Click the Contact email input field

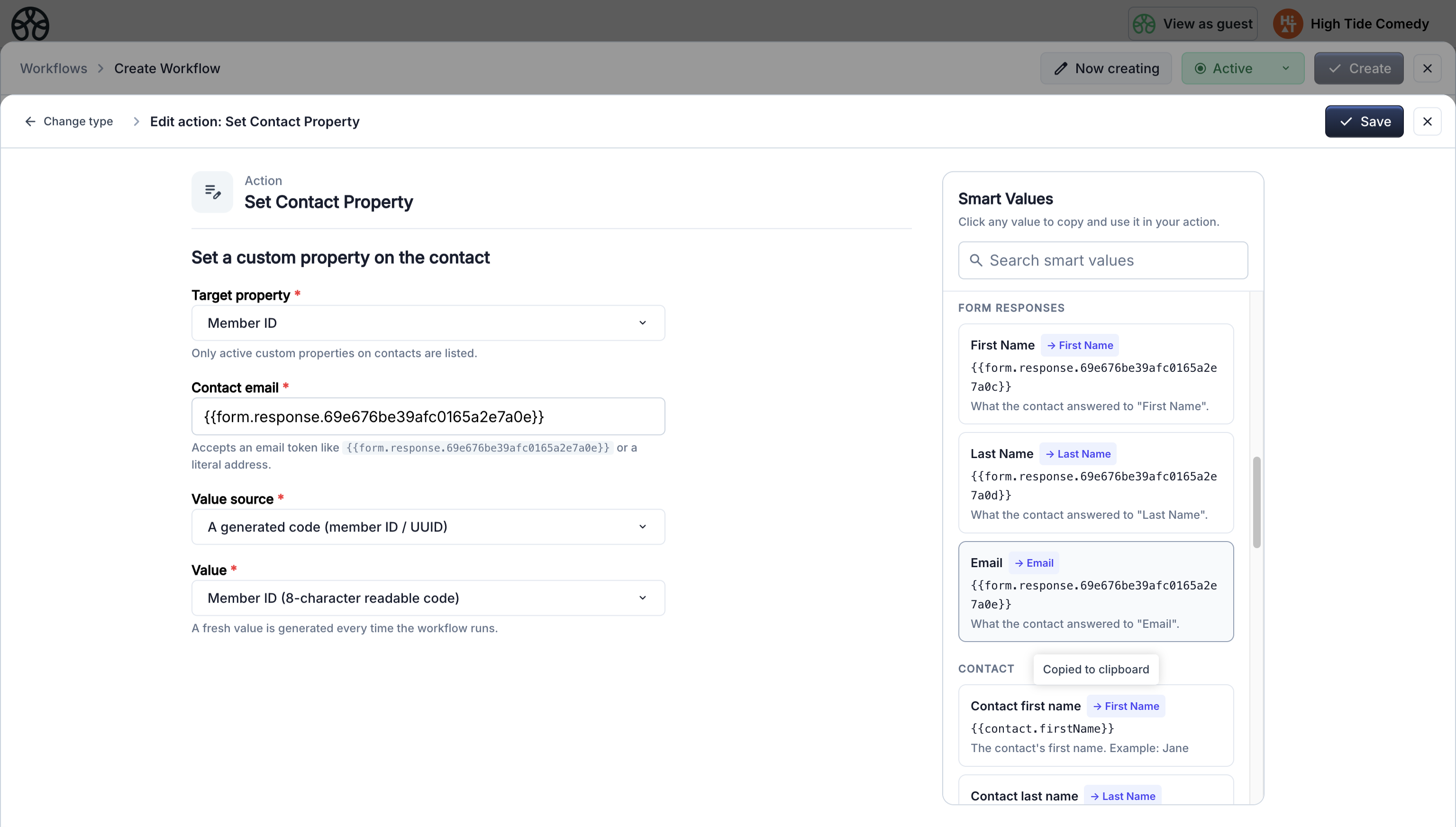point(428,416)
